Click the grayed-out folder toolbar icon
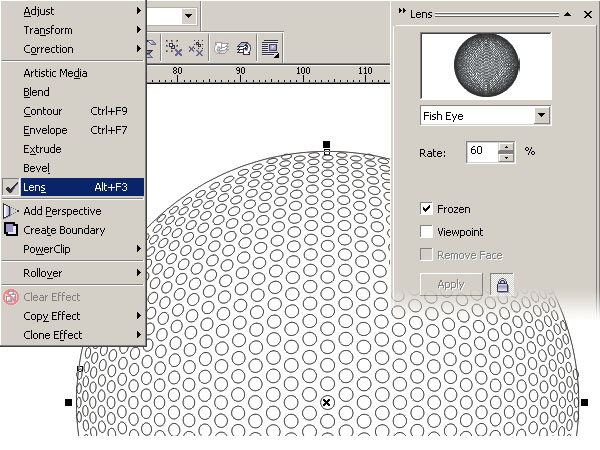 [x=222, y=48]
